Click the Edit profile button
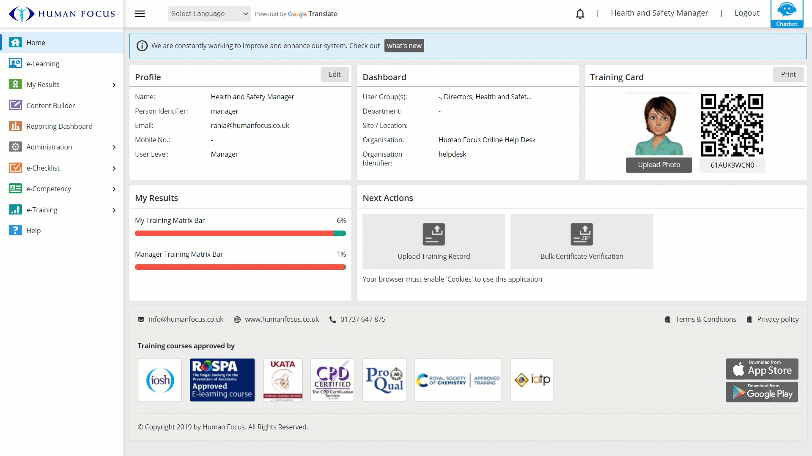This screenshot has width=812, height=456. click(x=335, y=75)
